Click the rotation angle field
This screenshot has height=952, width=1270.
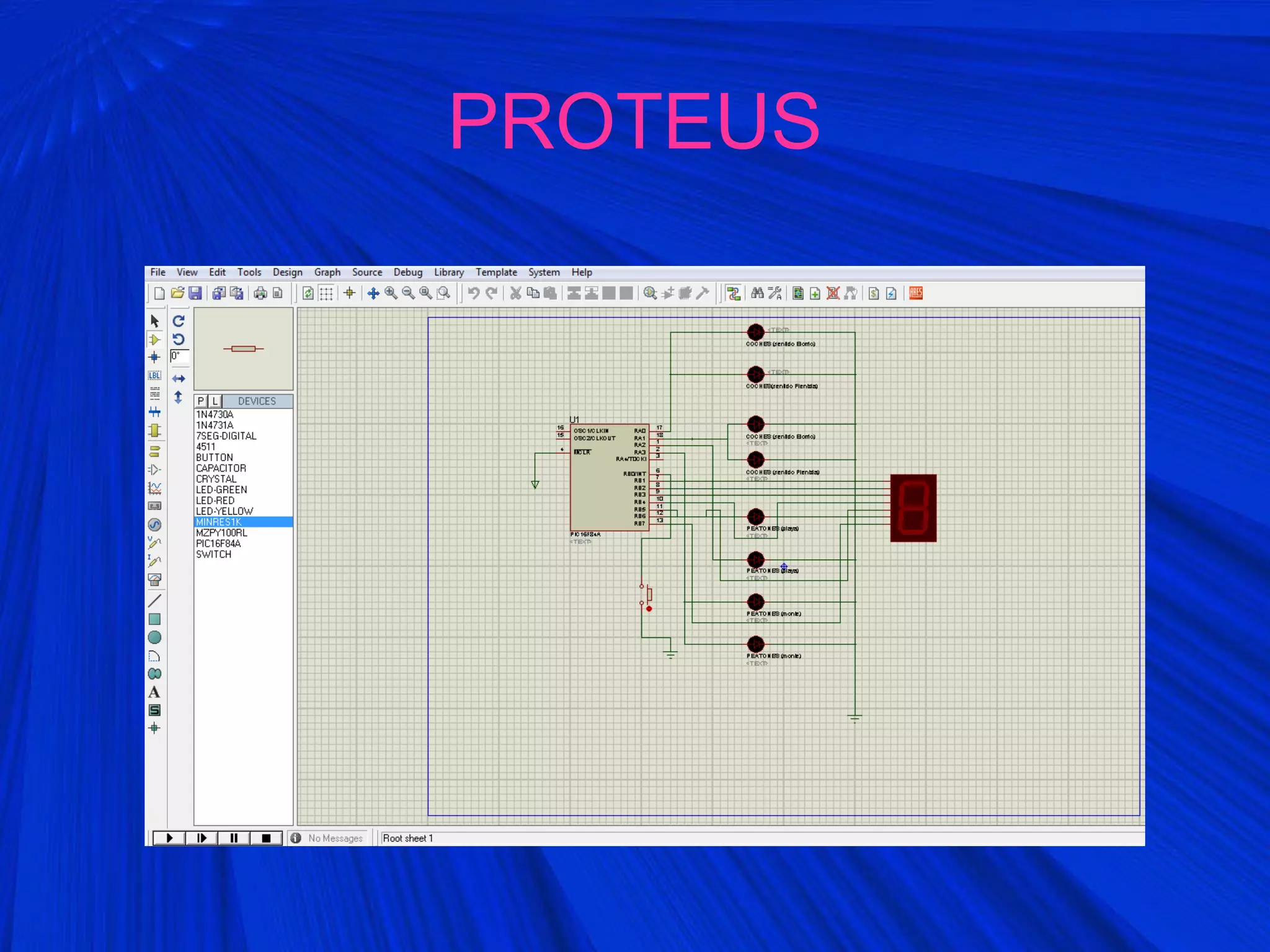(x=179, y=356)
